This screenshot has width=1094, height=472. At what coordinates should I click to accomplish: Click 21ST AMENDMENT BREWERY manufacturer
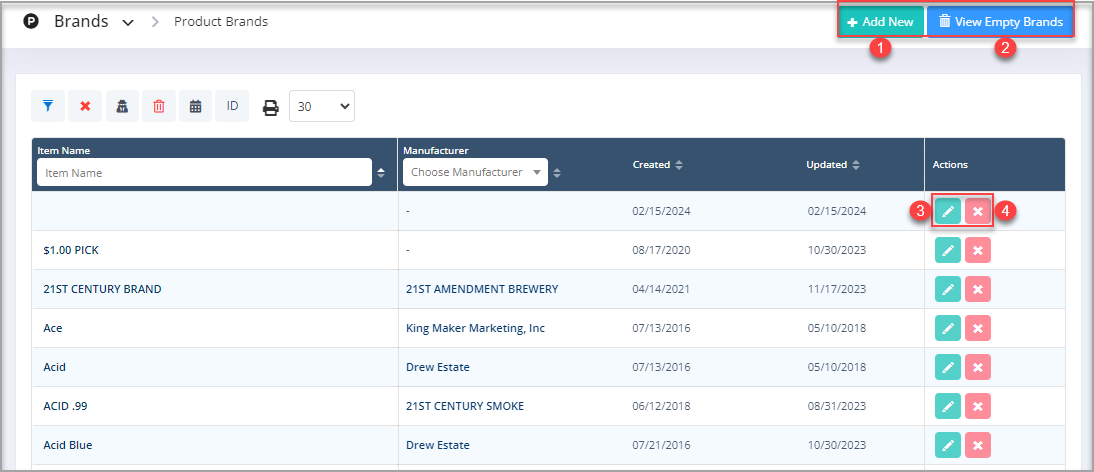tap(482, 289)
